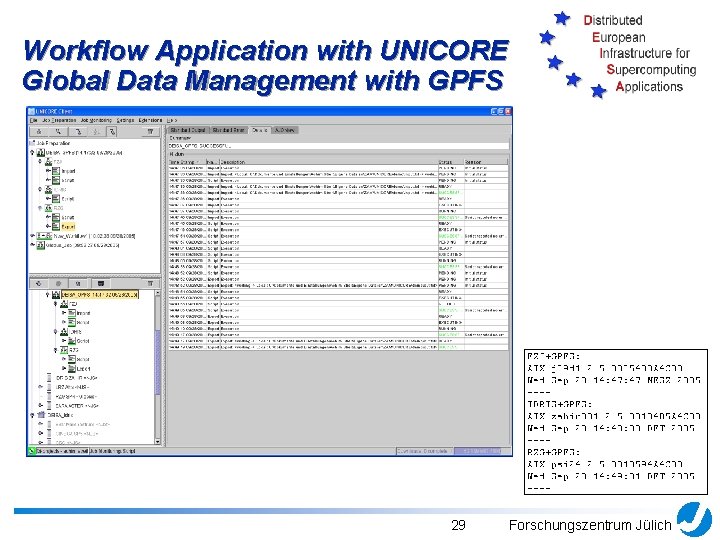The width and height of the screenshot is (720, 540).
Task: Sort table by Description column
Action: click(328, 162)
